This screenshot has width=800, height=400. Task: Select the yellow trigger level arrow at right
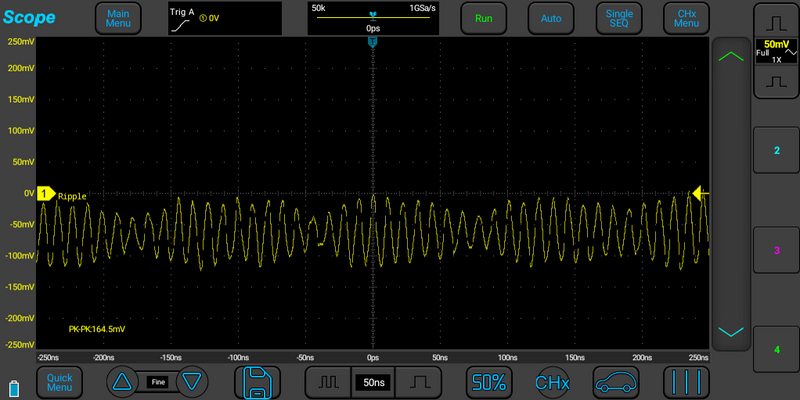701,193
